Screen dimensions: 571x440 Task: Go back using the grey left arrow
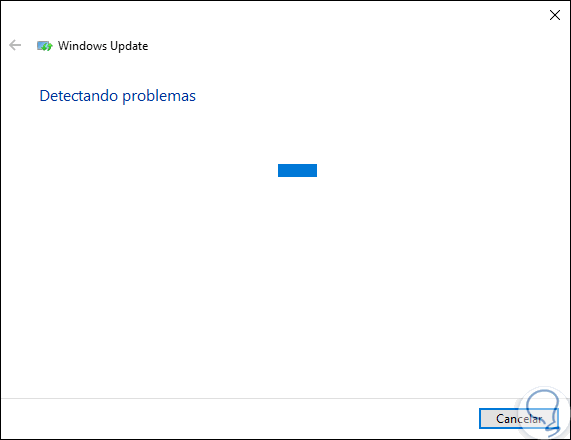(x=15, y=45)
